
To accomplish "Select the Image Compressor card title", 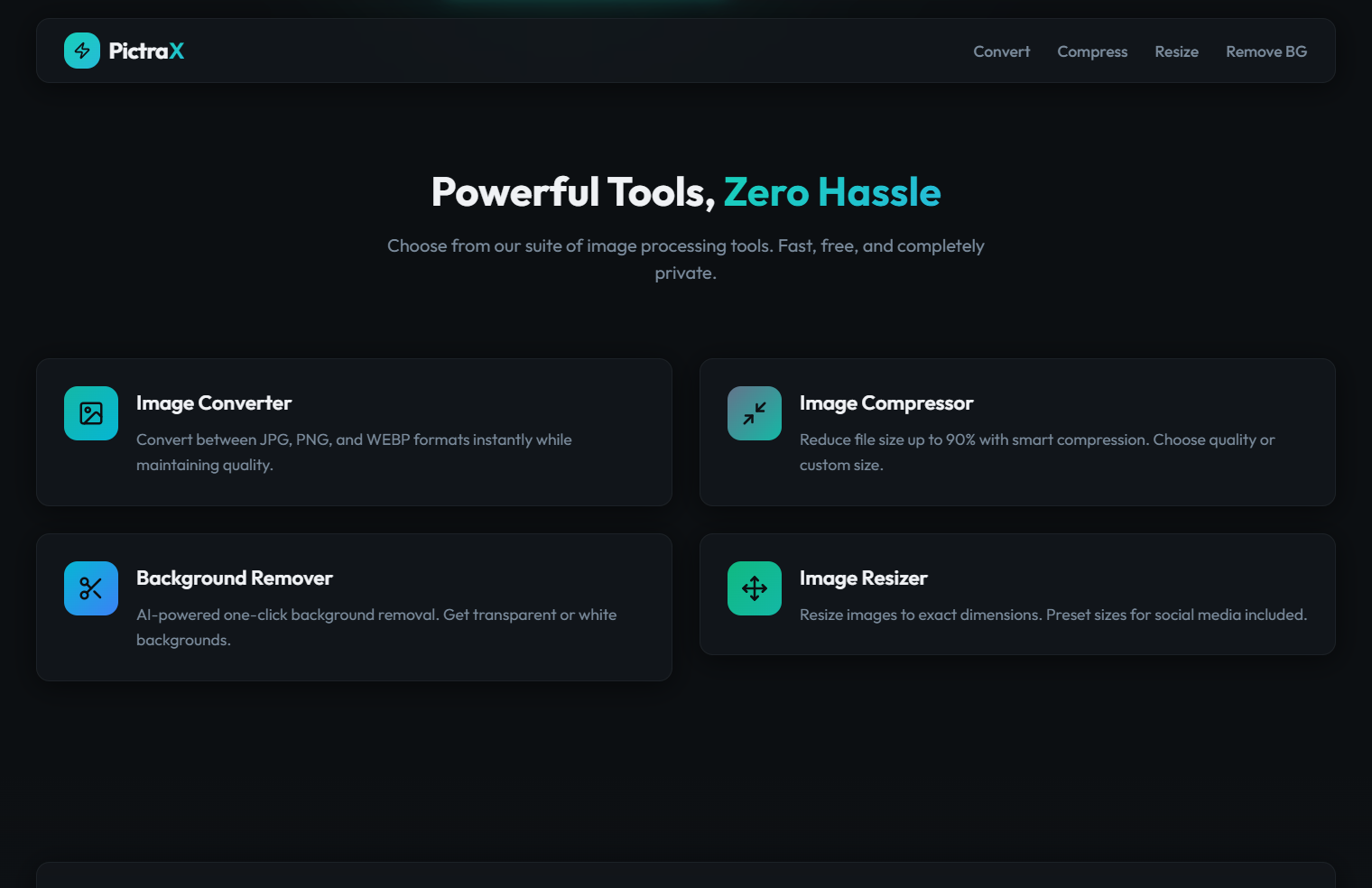I will 885,403.
